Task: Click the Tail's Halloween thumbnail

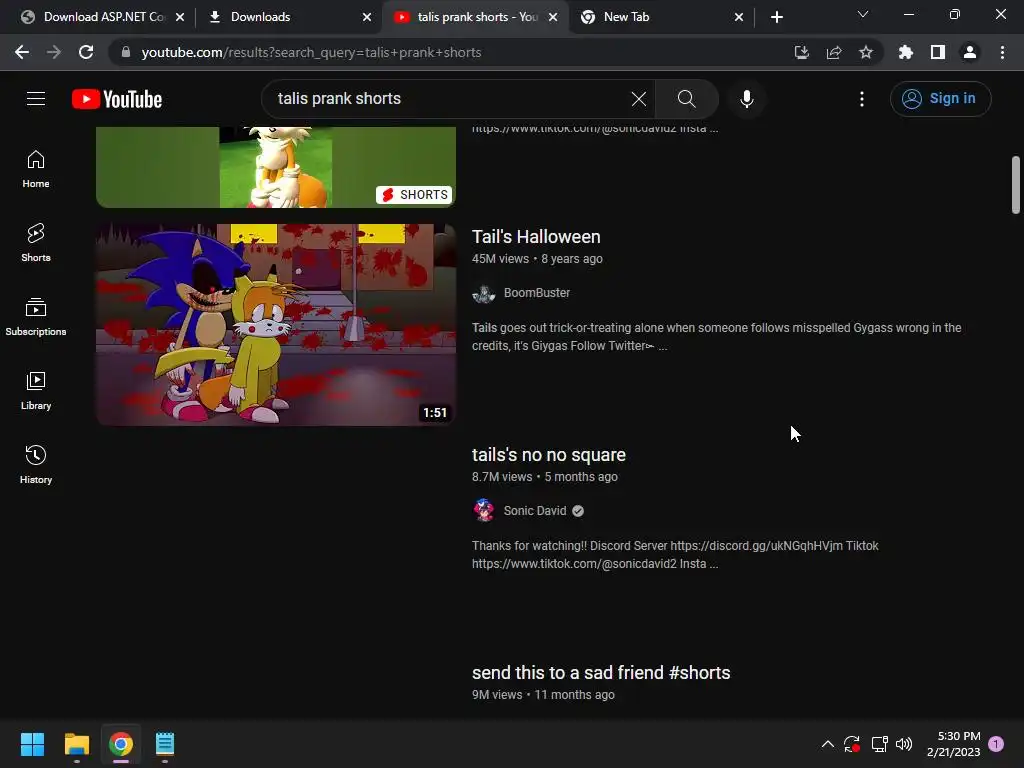Action: point(276,325)
